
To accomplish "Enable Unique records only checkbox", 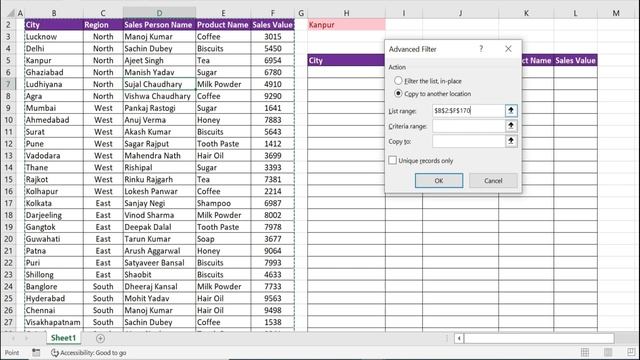I will coord(393,160).
